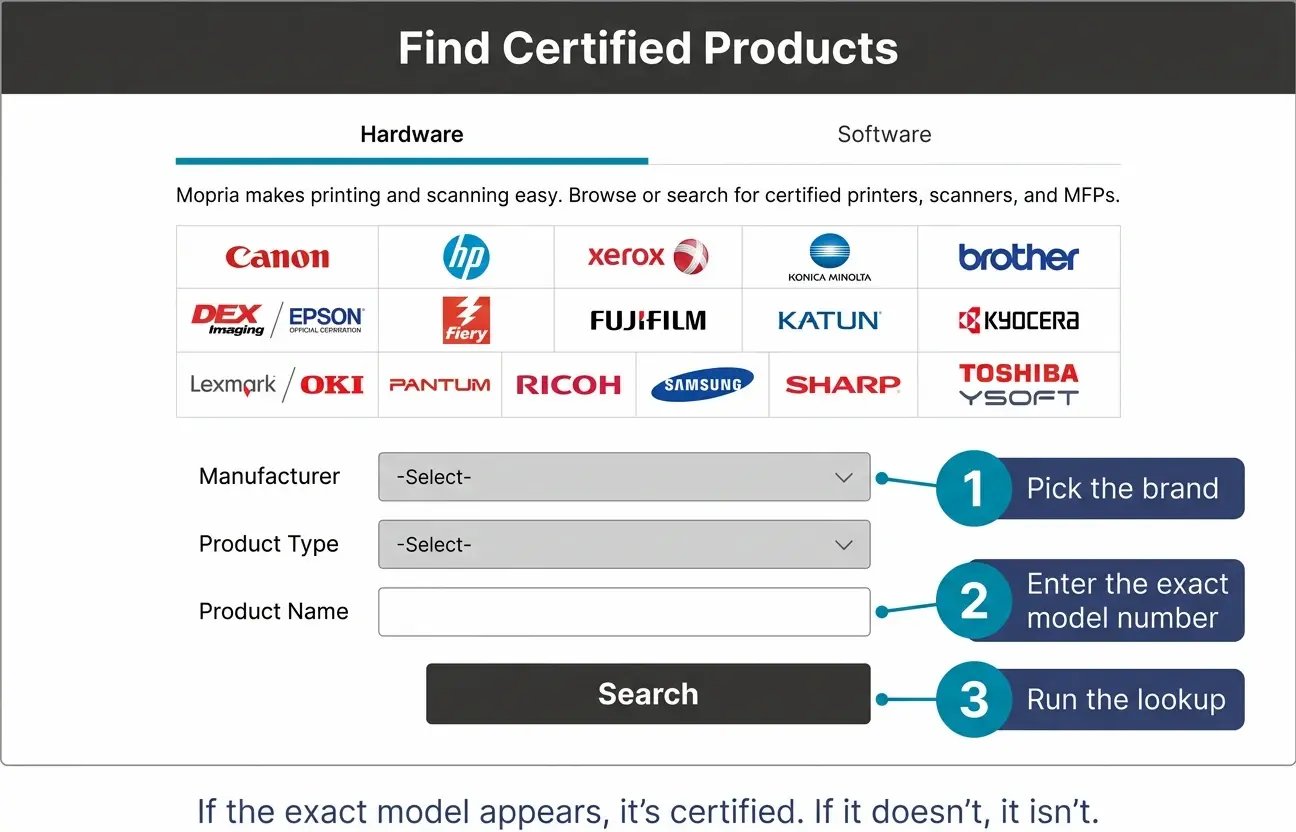Viewport: 1296px width, 832px height.
Task: Choose the Epson logo
Action: coord(326,320)
